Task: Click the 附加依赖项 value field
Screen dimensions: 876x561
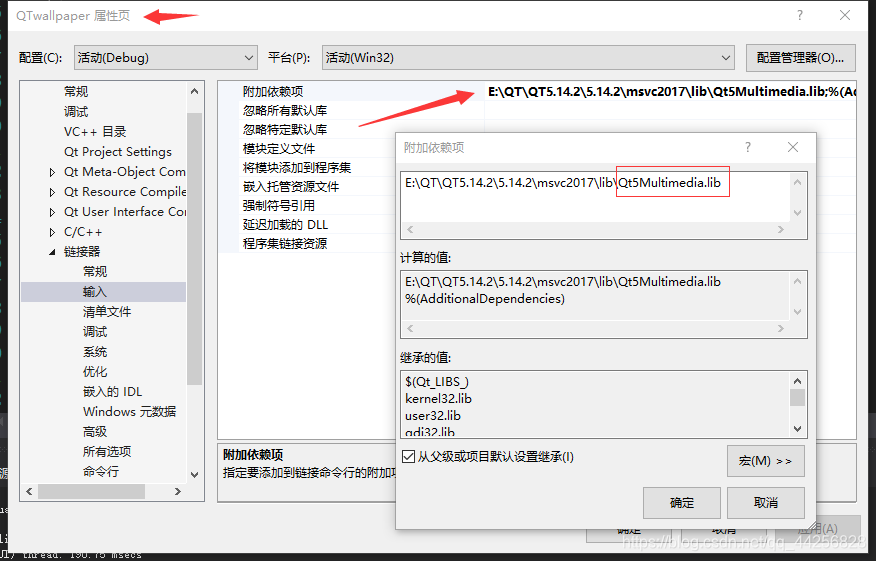Action: click(x=670, y=92)
